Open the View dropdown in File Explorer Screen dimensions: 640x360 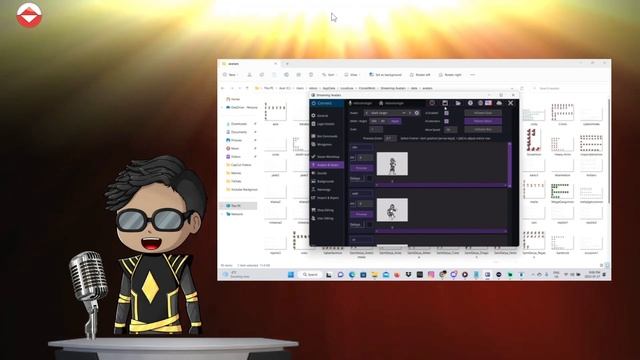point(352,75)
